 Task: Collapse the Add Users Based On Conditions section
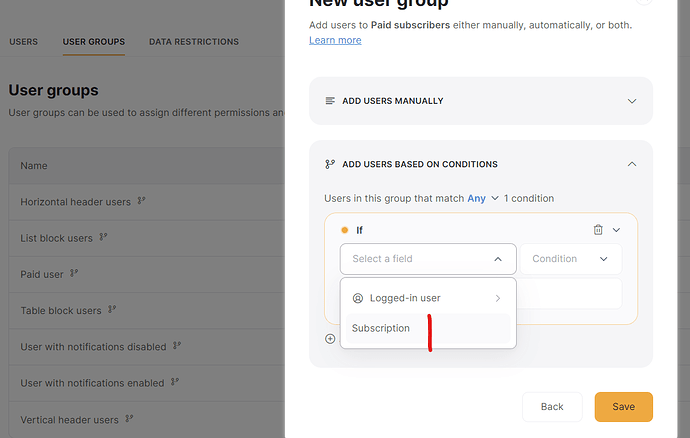[631, 164]
